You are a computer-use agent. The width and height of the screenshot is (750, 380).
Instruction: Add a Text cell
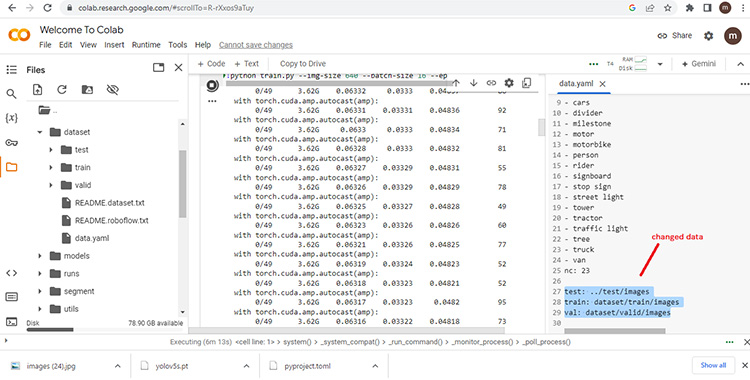pos(246,64)
